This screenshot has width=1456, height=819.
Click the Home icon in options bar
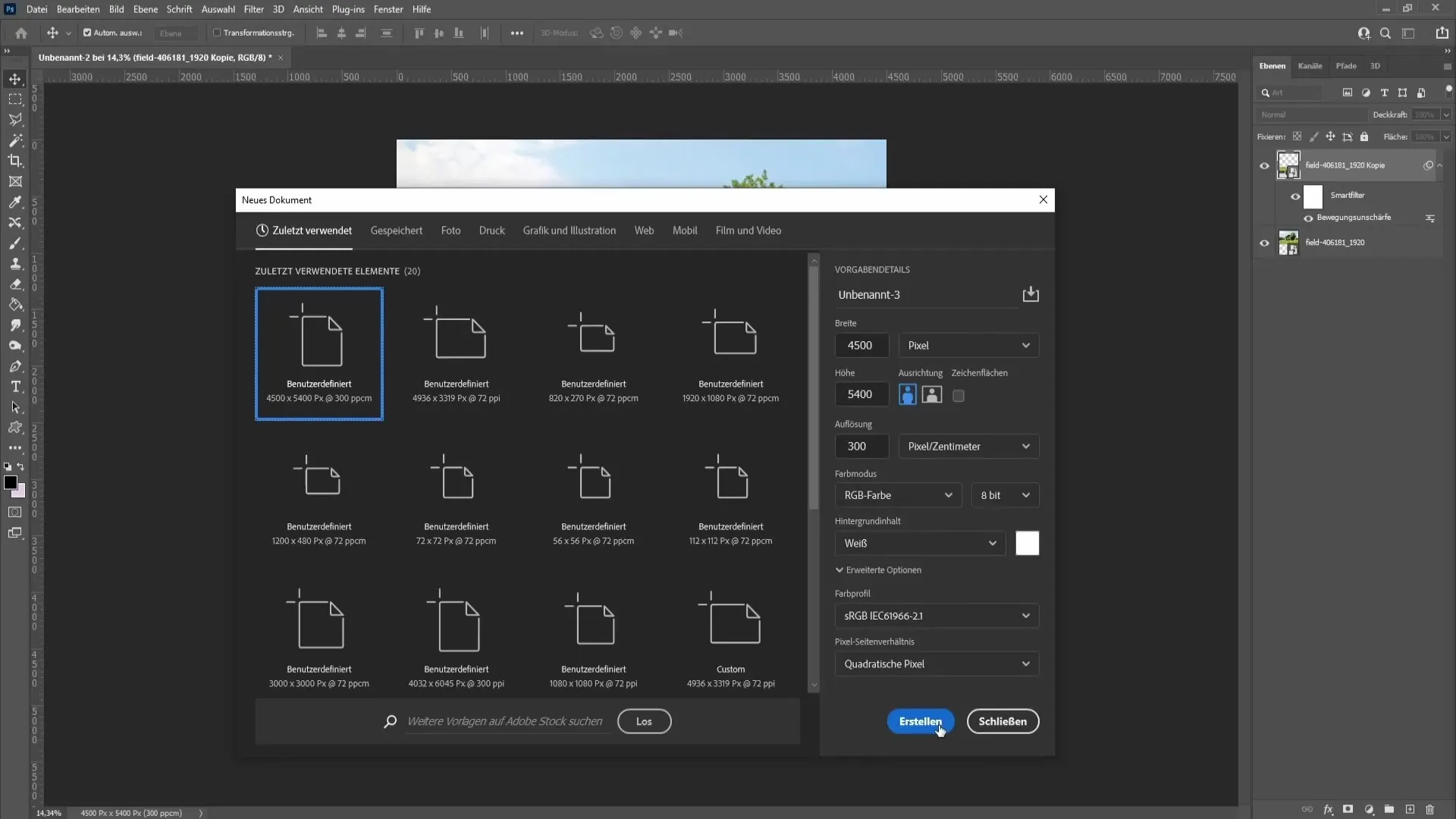point(21,33)
